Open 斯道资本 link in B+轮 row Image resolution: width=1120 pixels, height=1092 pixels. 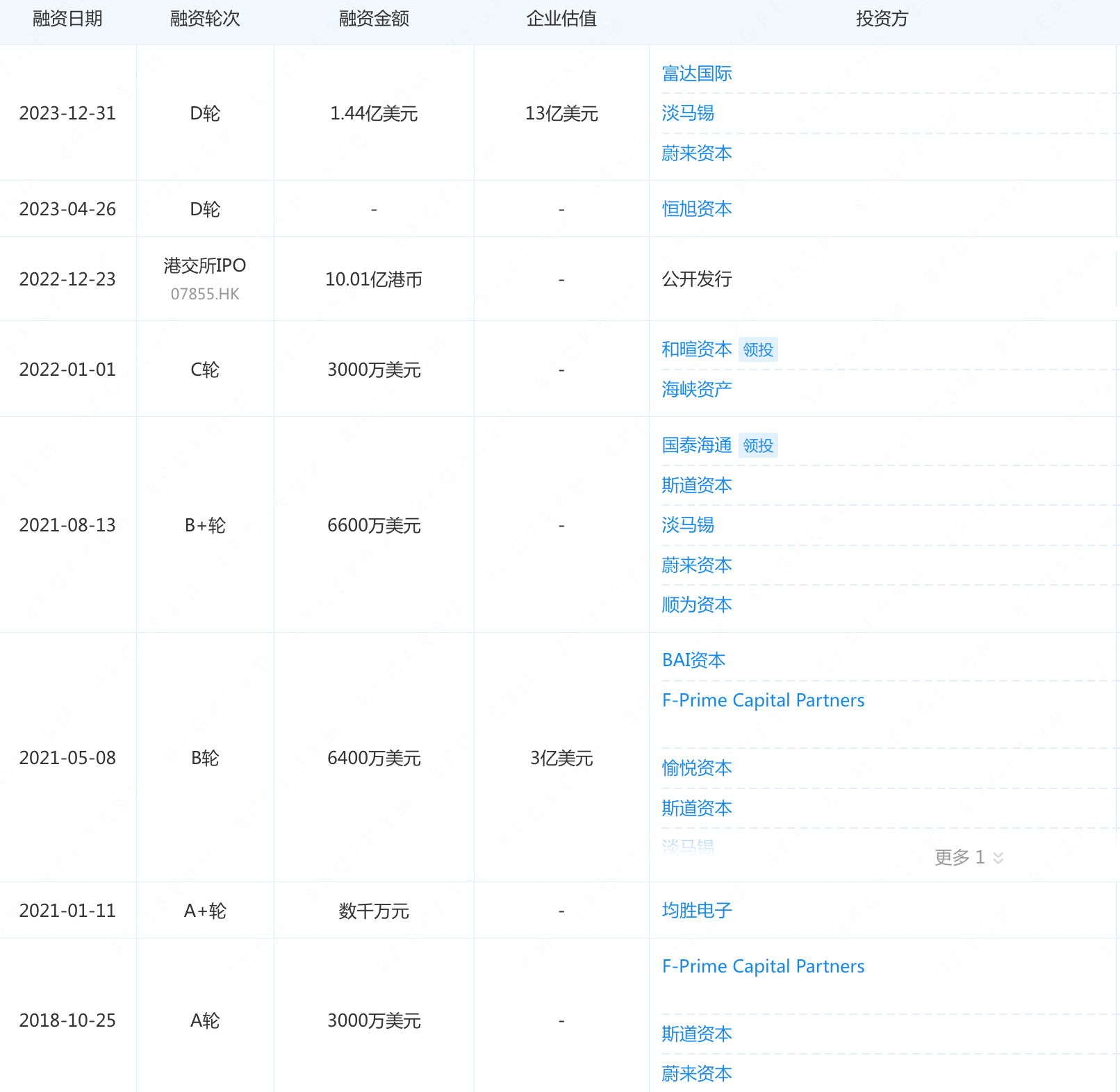tap(696, 486)
